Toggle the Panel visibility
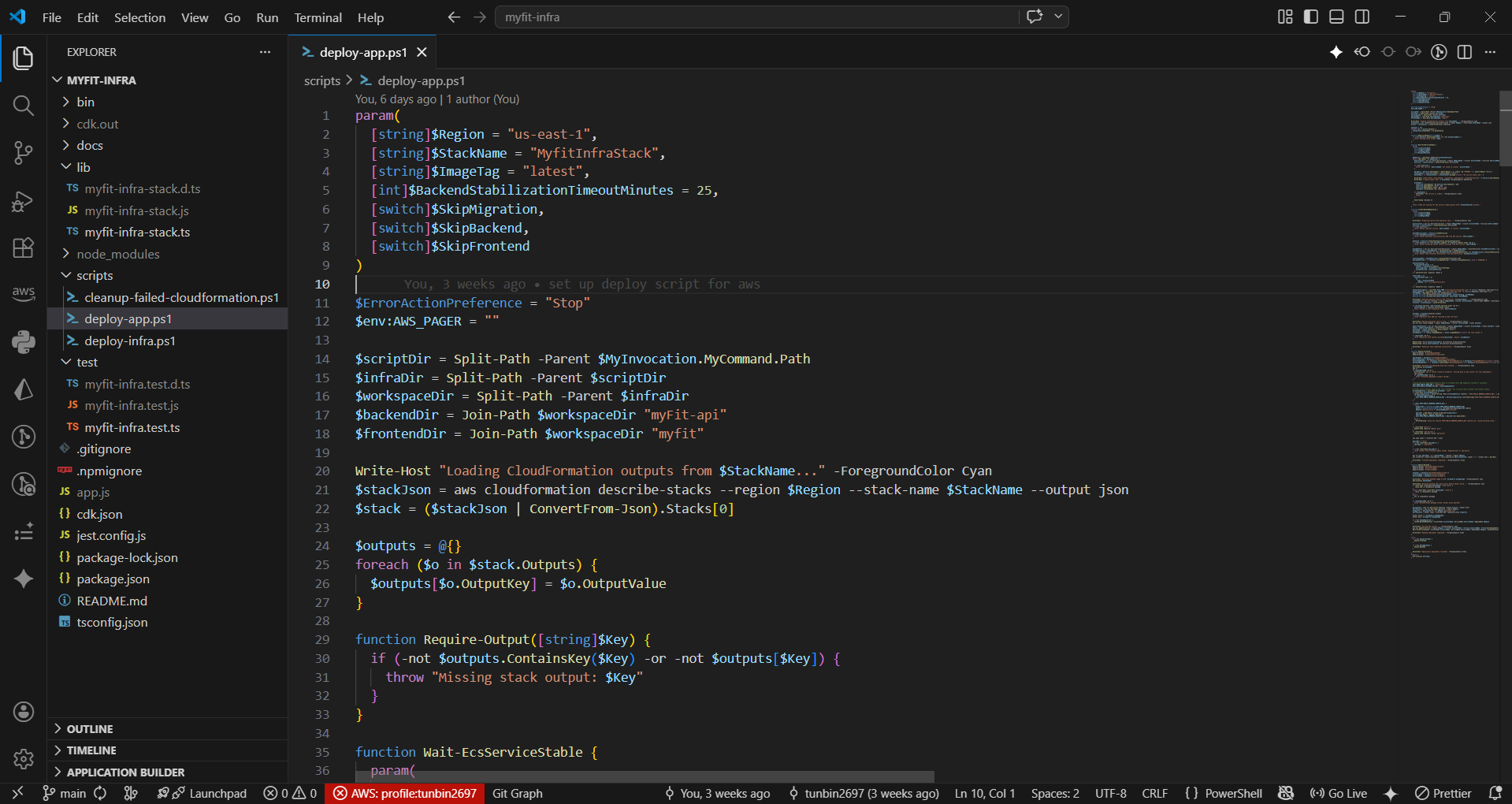1512x804 pixels. tap(1336, 16)
